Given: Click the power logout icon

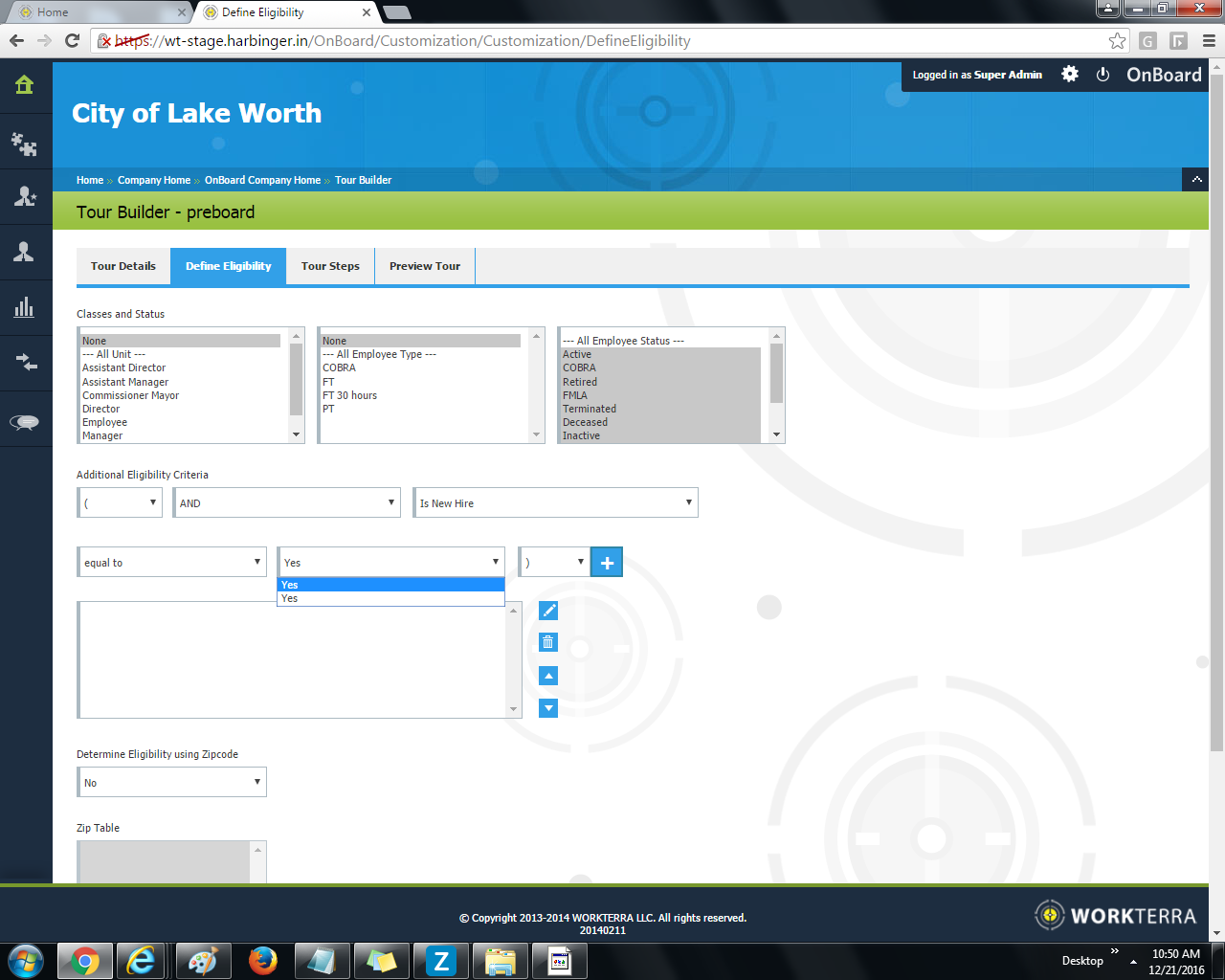Looking at the screenshot, I should (1102, 75).
